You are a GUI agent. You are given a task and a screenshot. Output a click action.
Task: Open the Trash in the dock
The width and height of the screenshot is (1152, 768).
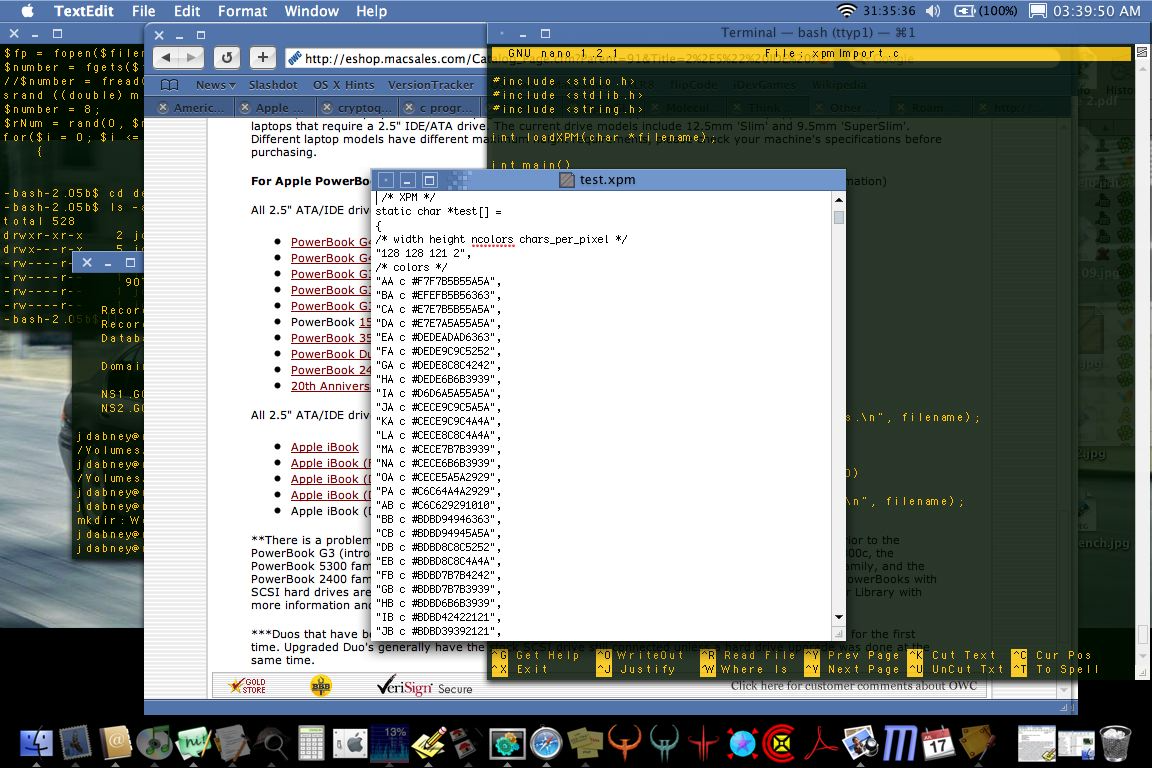1115,743
